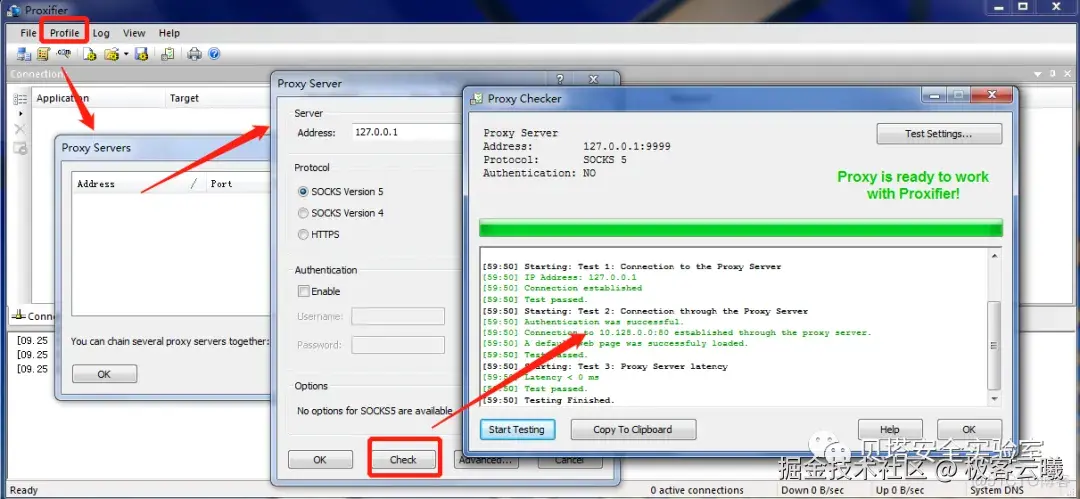
Task: Click Application column header in Connections
Action: [x=98, y=99]
